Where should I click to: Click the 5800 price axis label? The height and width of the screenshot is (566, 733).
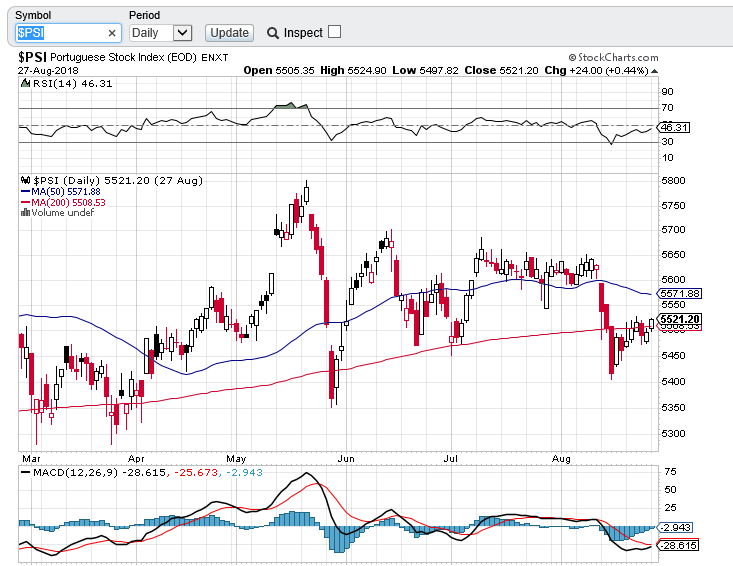[x=673, y=180]
